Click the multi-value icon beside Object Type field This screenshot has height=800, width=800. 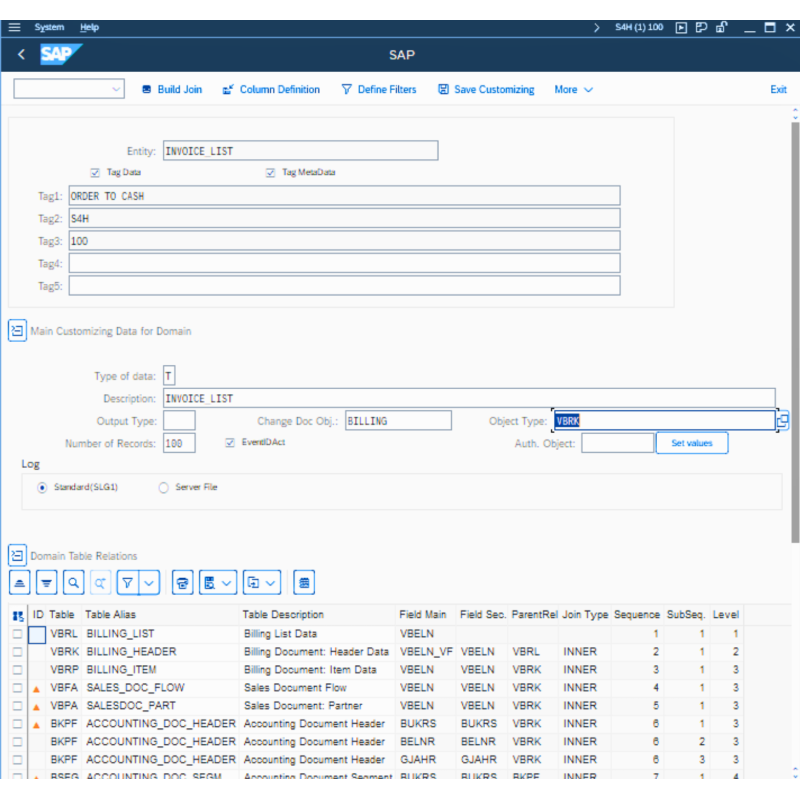[x=782, y=421]
